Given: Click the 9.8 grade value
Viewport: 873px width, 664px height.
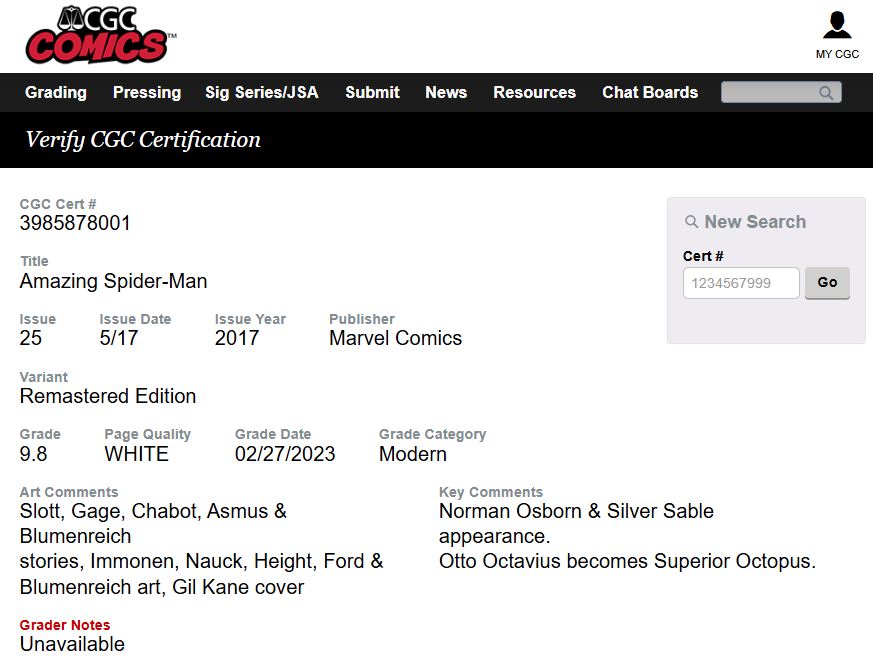Looking at the screenshot, I should point(34,454).
